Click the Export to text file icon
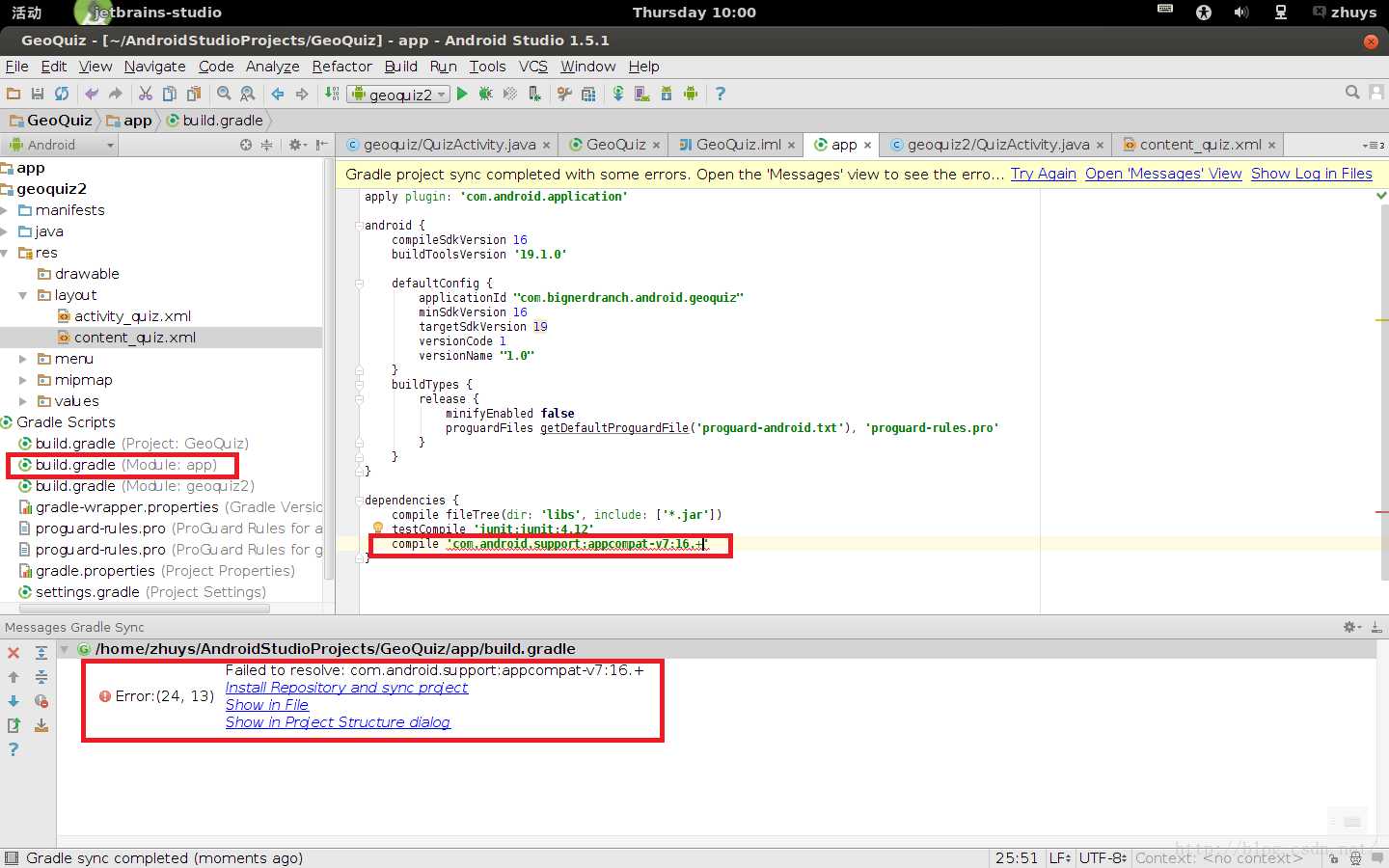 click(14, 725)
